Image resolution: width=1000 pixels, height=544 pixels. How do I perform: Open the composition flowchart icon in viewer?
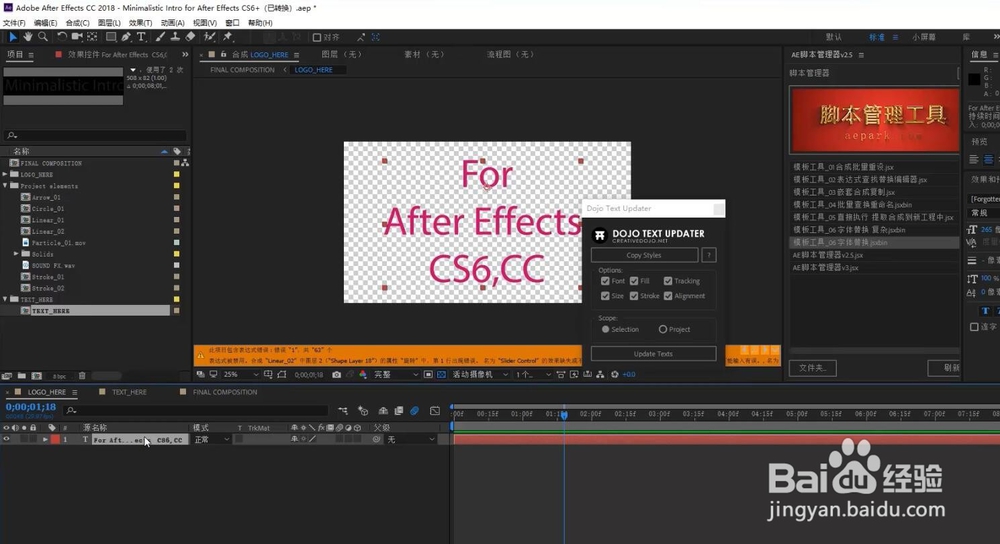[x=600, y=374]
